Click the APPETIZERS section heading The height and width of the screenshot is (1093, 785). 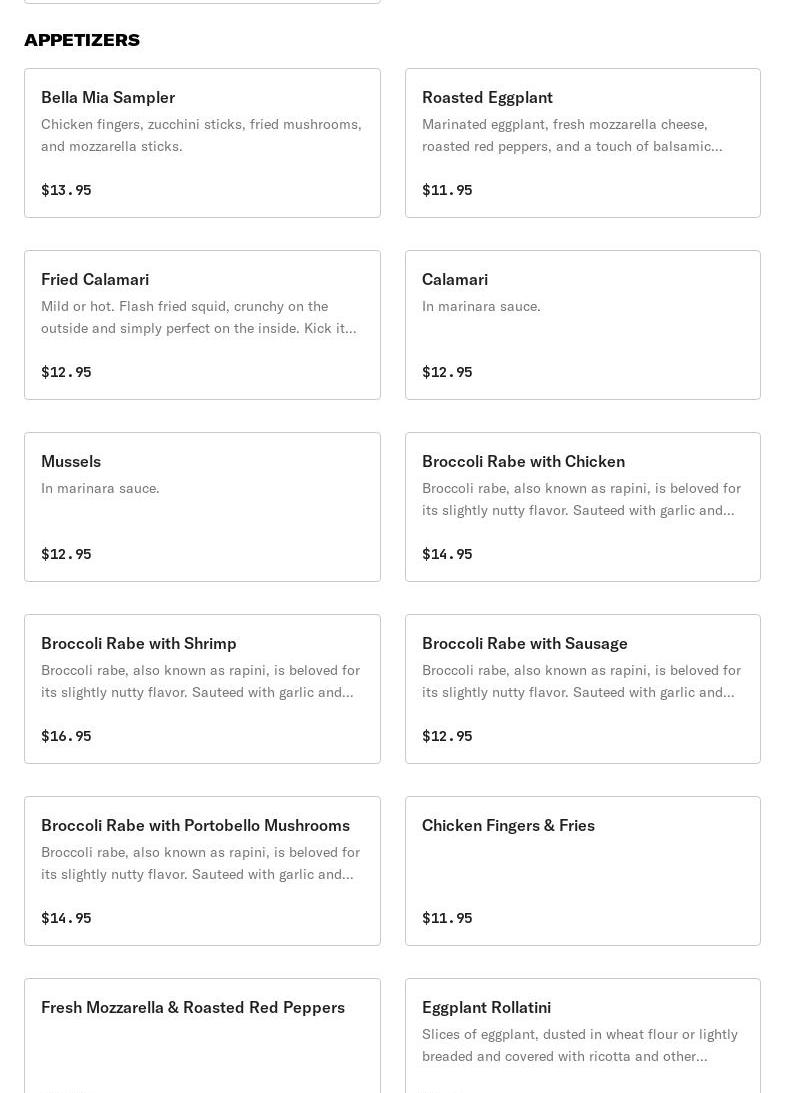pos(82,40)
